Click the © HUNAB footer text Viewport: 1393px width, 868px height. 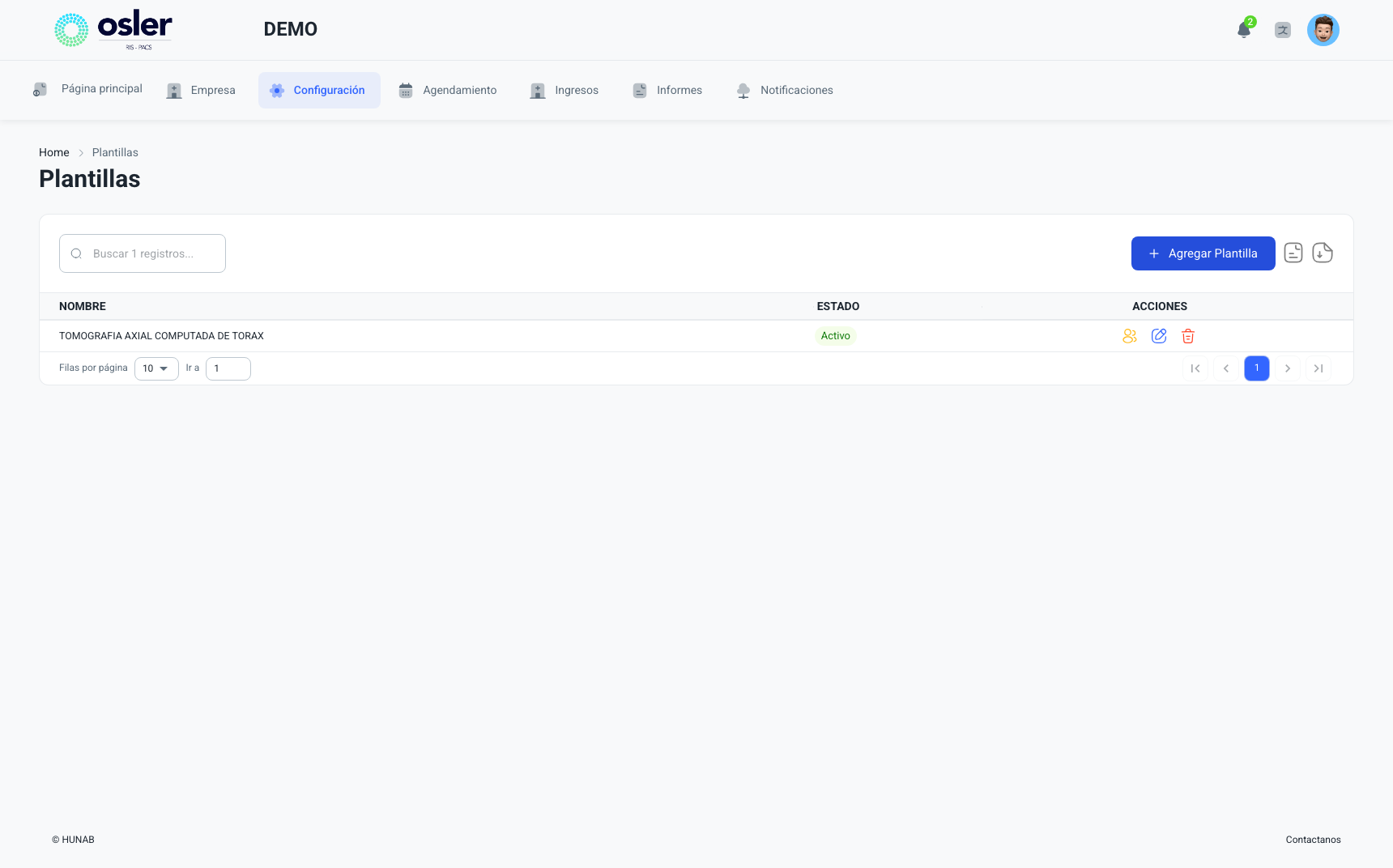point(73,840)
